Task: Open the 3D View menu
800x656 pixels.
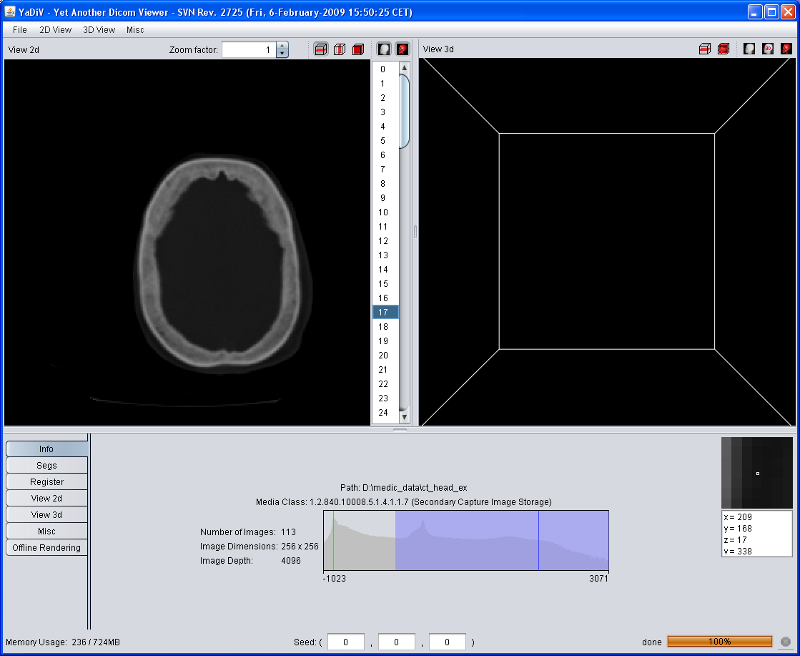Action: 99,30
